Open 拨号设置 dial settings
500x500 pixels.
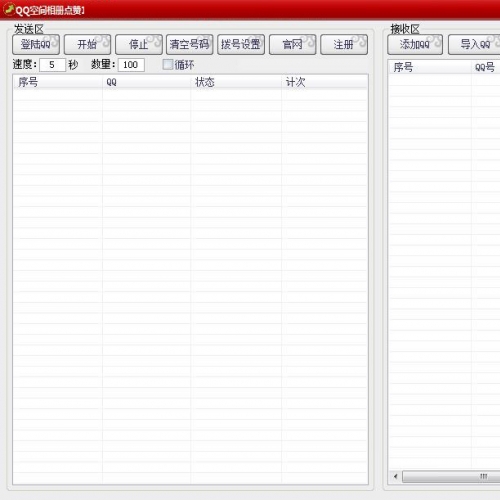[x=241, y=44]
